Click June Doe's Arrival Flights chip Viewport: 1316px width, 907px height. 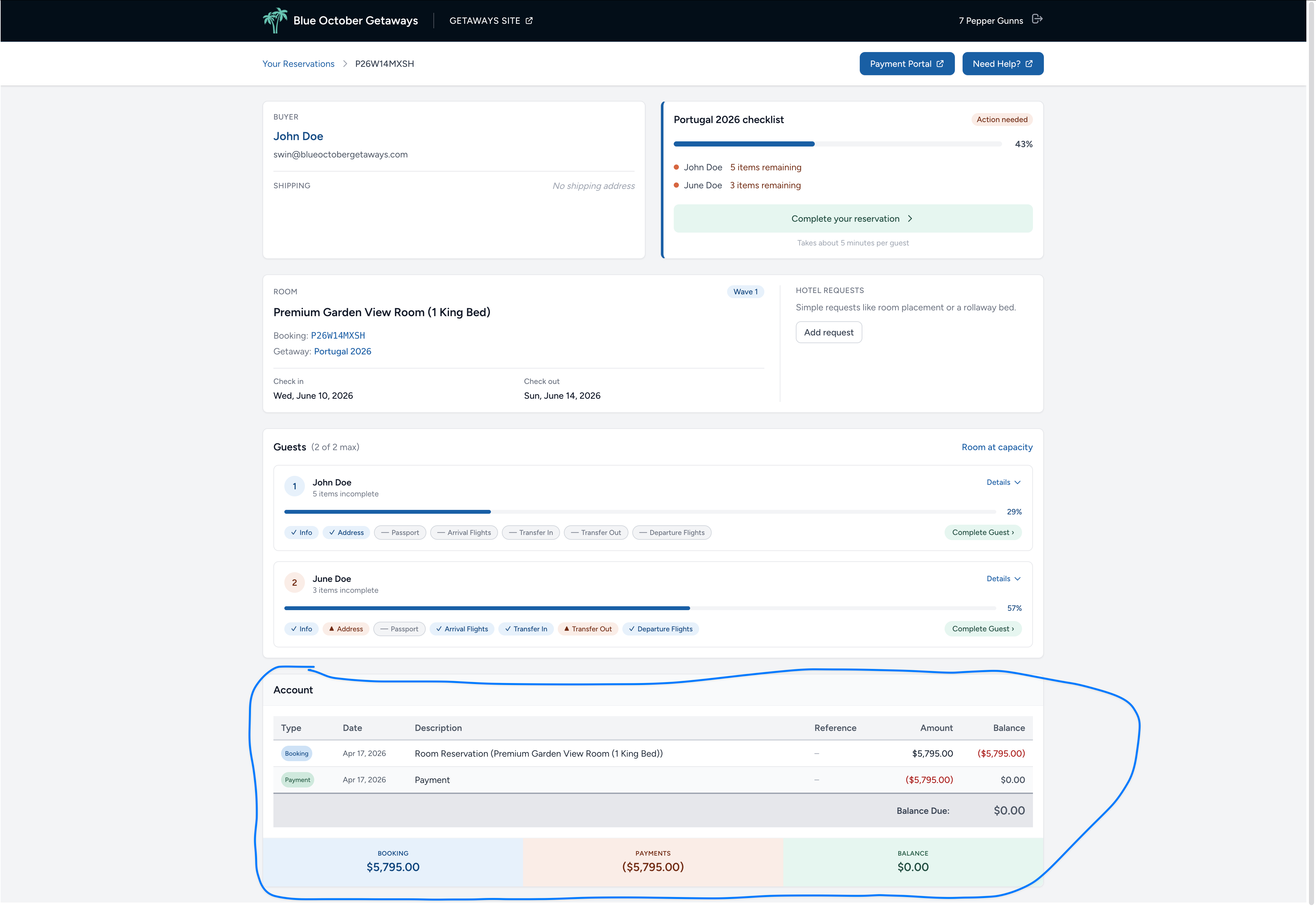point(462,630)
